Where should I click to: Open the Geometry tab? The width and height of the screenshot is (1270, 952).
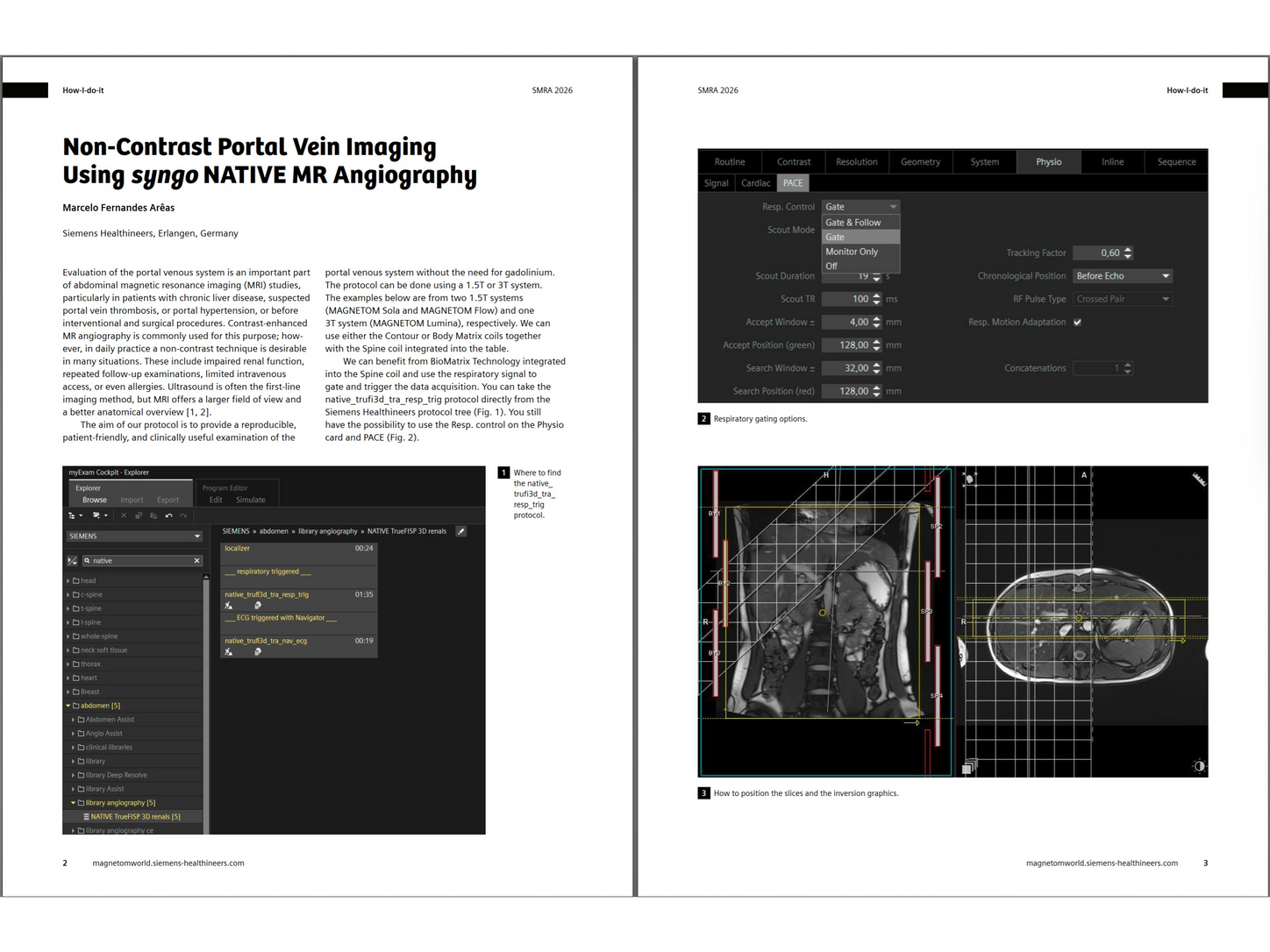[921, 162]
